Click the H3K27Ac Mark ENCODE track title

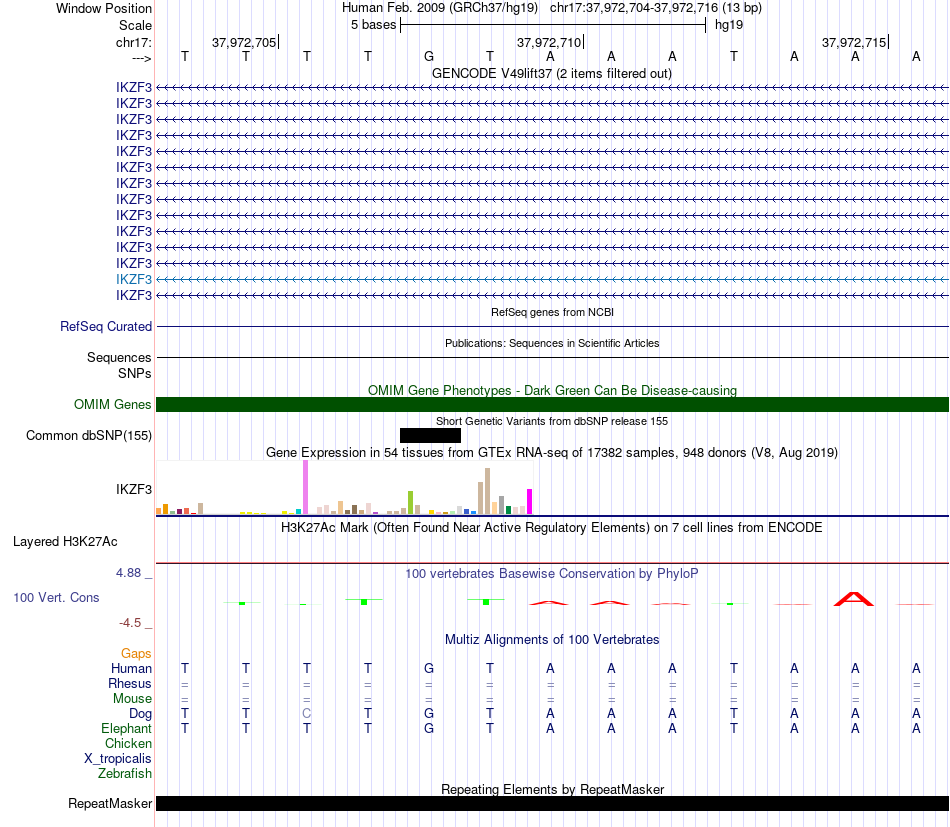[551, 527]
